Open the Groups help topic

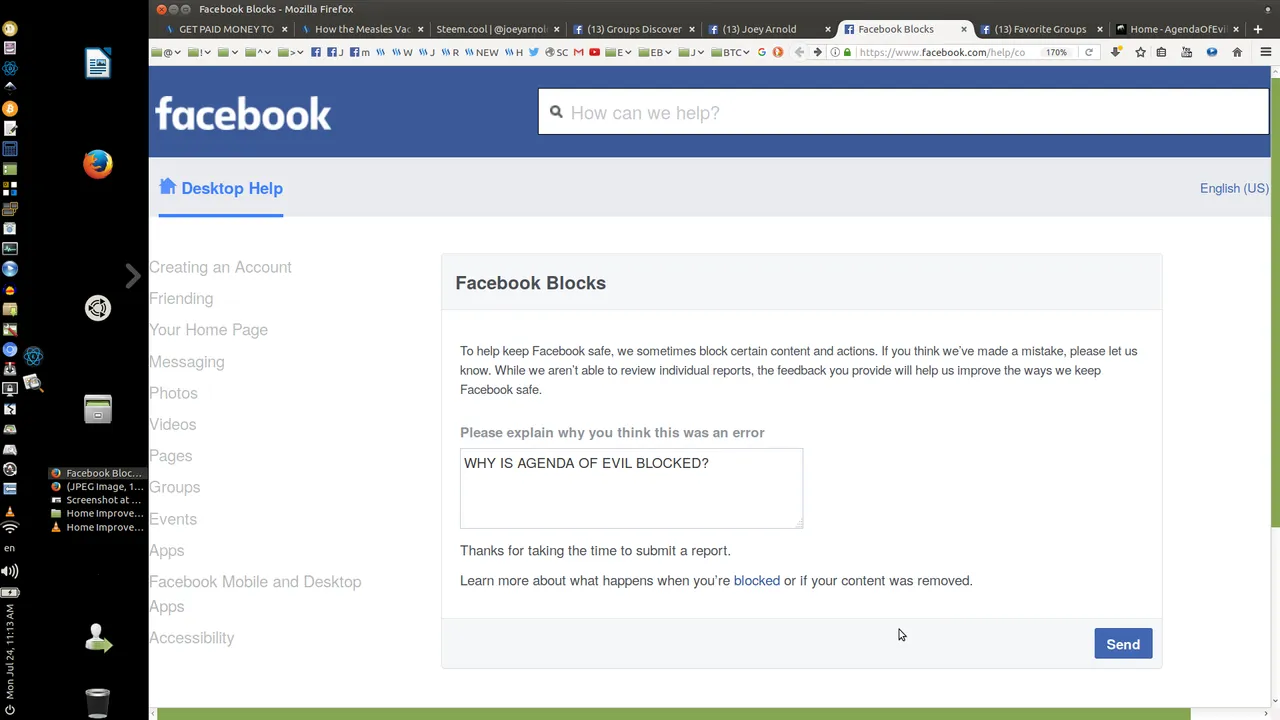[175, 487]
